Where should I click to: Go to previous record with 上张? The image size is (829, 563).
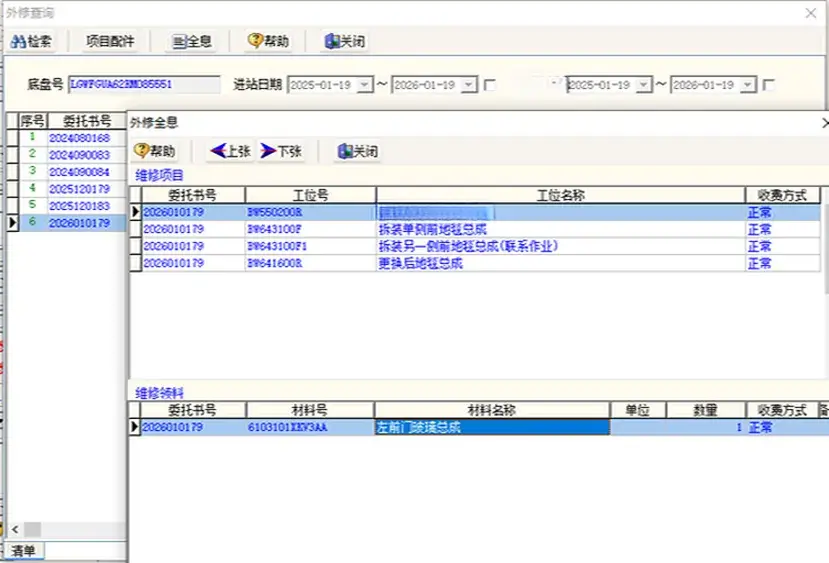pos(229,151)
